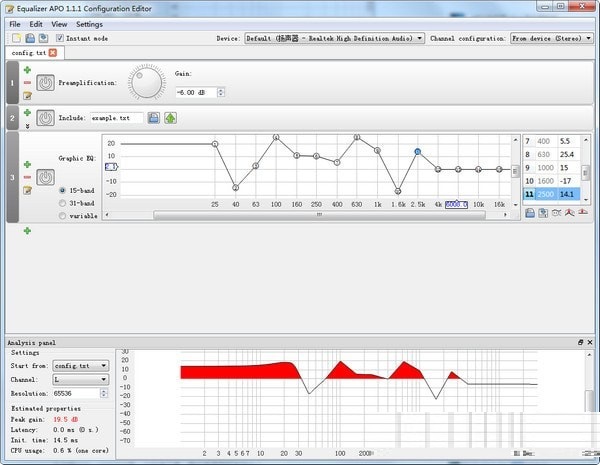This screenshot has width=600, height=465.
Task: Enable or disable Instant mode checkbox
Action: click(60, 38)
